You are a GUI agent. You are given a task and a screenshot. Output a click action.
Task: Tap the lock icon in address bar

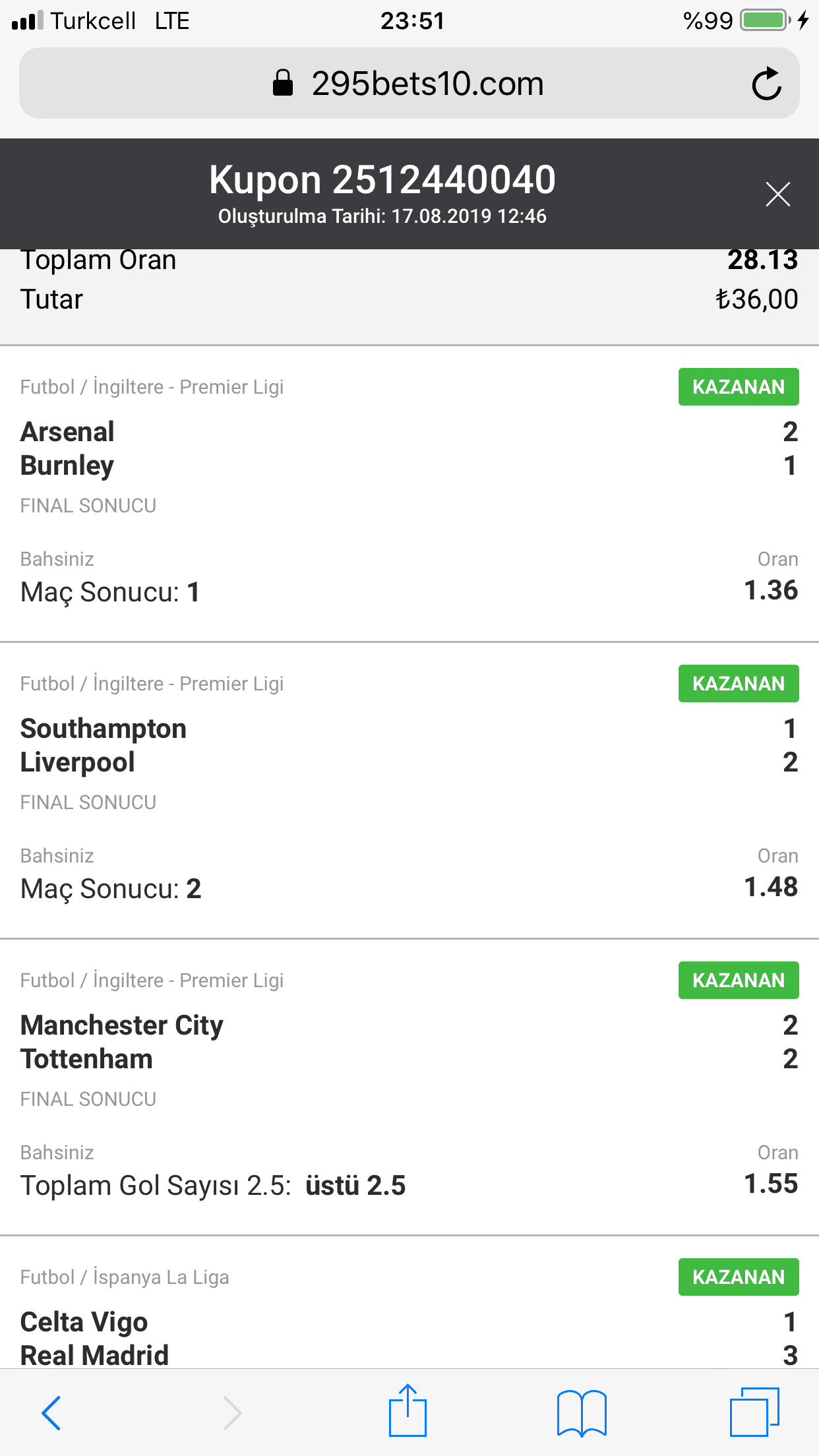coord(283,83)
